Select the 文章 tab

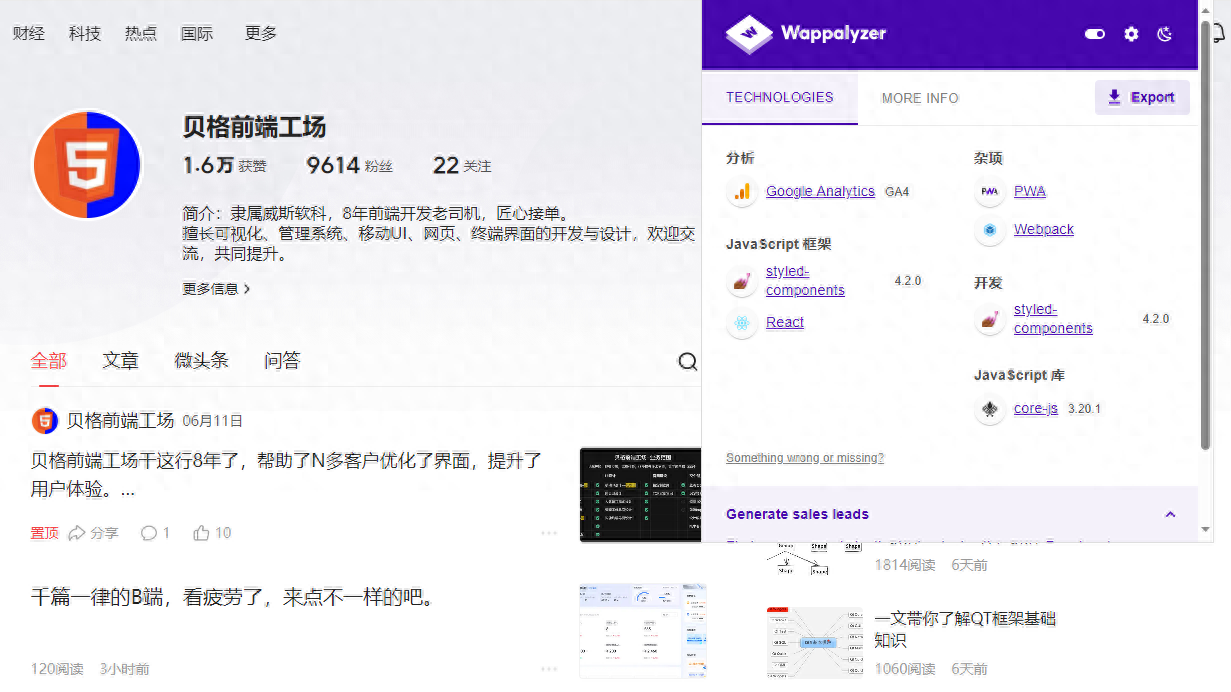[x=121, y=361]
